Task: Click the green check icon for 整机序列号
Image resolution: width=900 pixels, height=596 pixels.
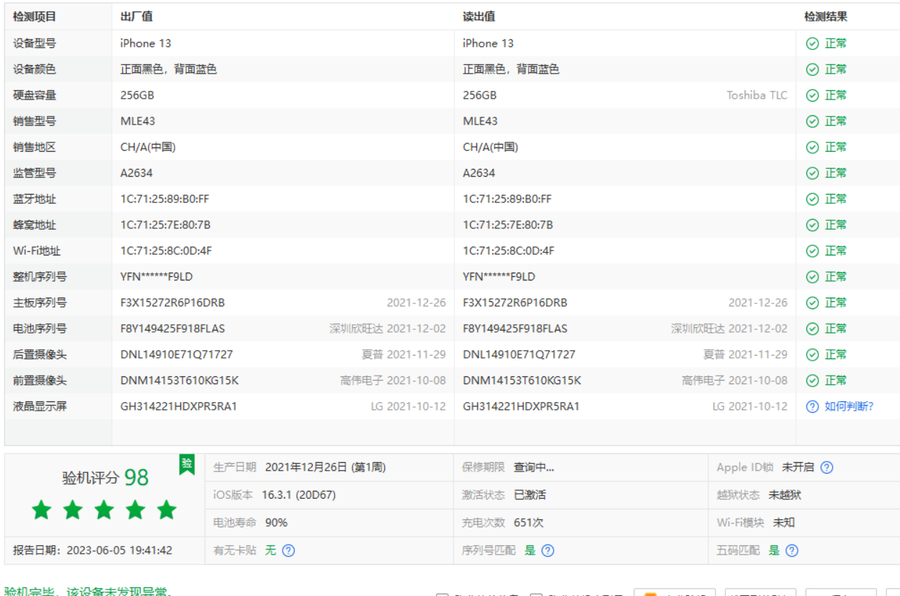Action: pos(812,277)
